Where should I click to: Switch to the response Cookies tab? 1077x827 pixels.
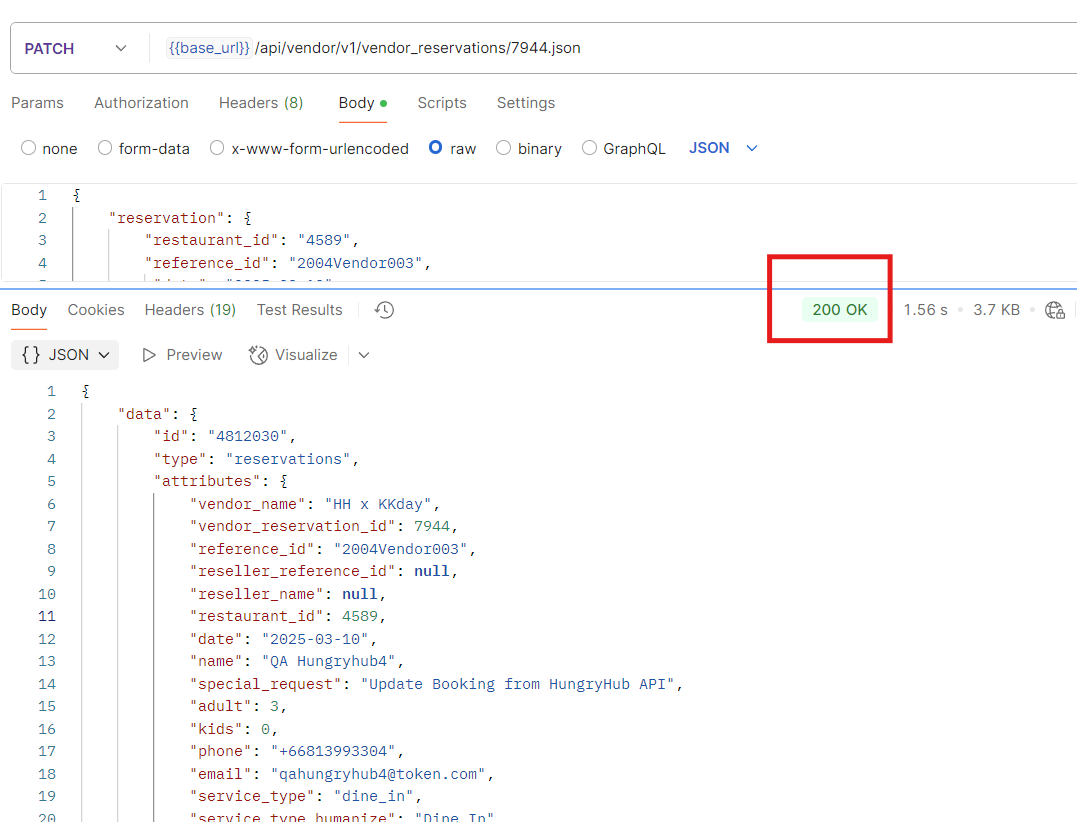pyautogui.click(x=96, y=310)
